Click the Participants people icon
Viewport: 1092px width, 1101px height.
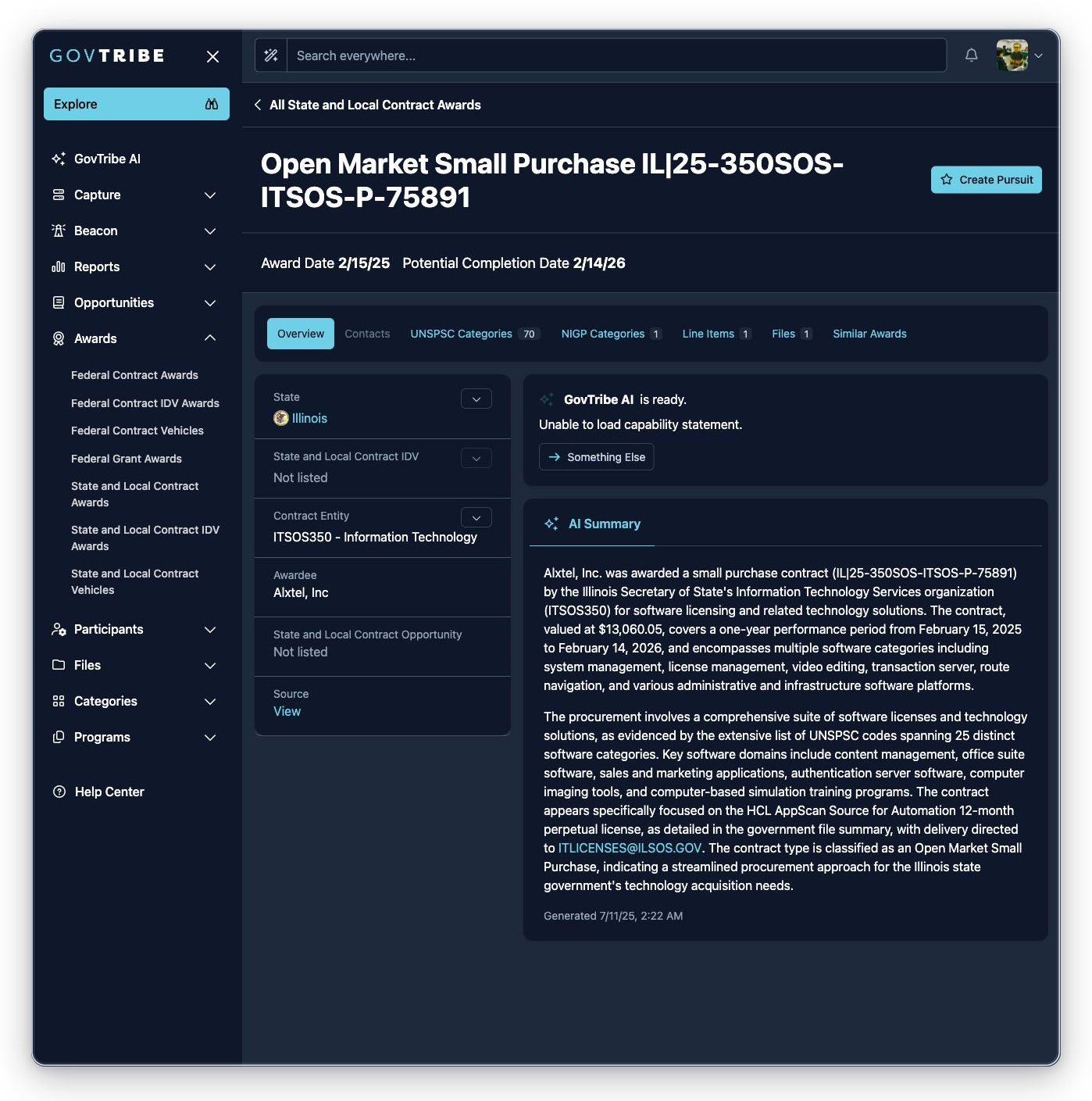pos(59,629)
